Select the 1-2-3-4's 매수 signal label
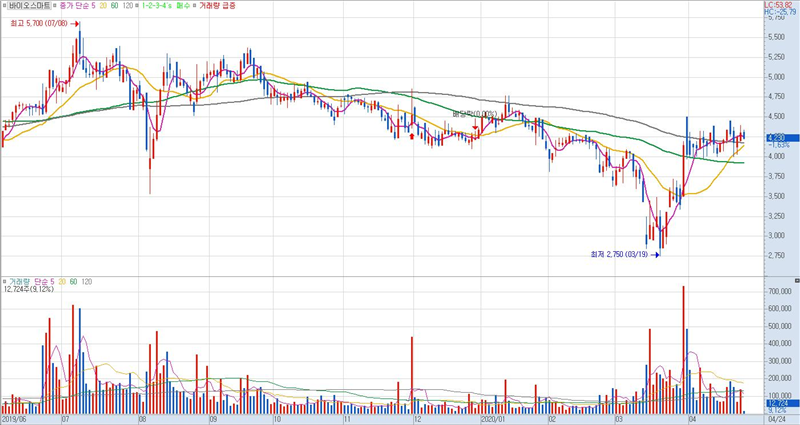800x425 pixels. pyautogui.click(x=168, y=6)
